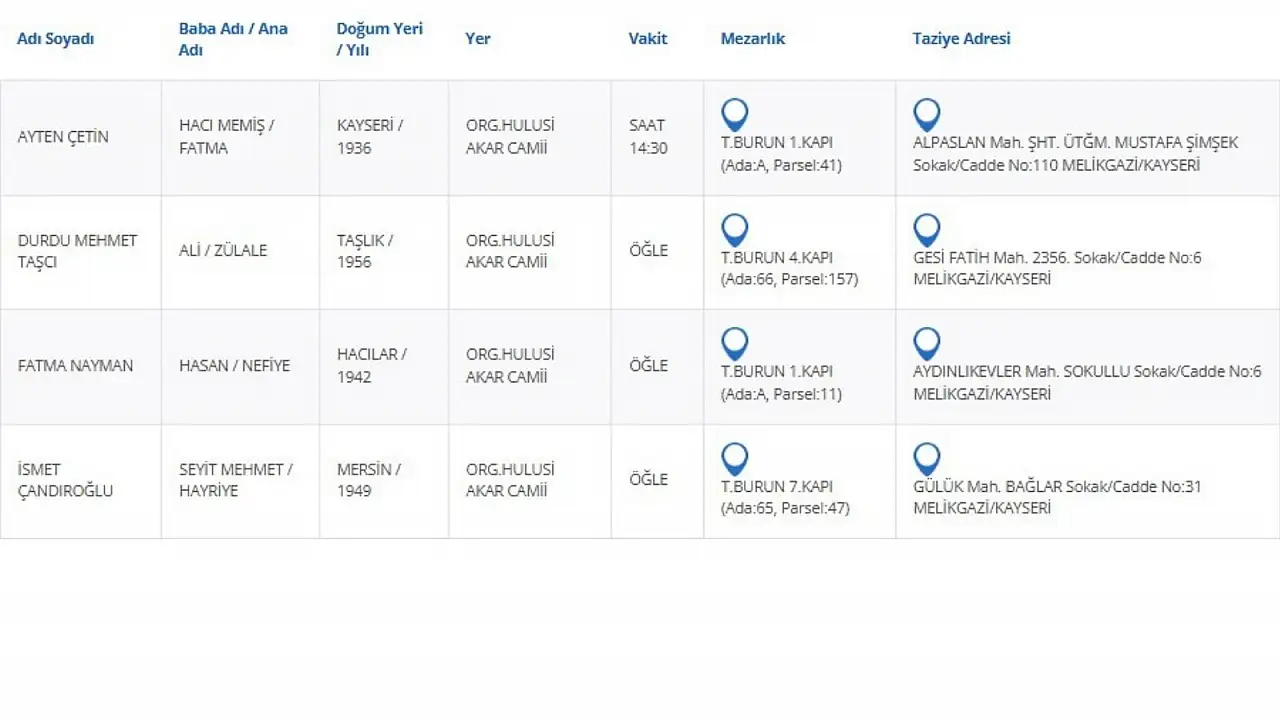Viewport: 1280px width, 723px height.
Task: Click the Baba Adı / Ana Adı header
Action: click(x=233, y=39)
